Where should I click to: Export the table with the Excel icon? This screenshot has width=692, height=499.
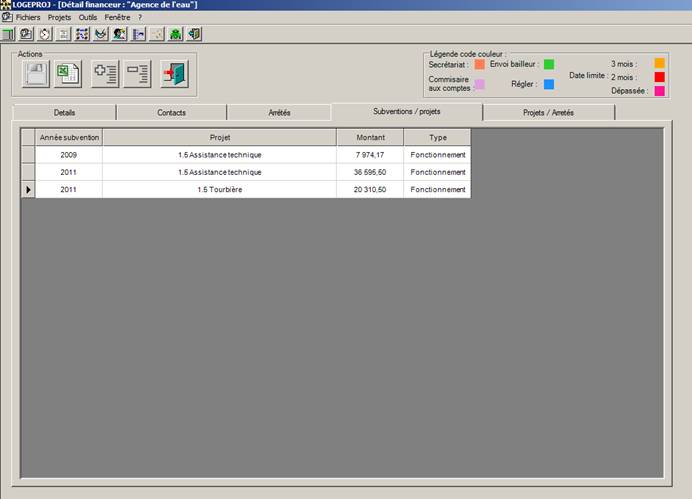(68, 74)
